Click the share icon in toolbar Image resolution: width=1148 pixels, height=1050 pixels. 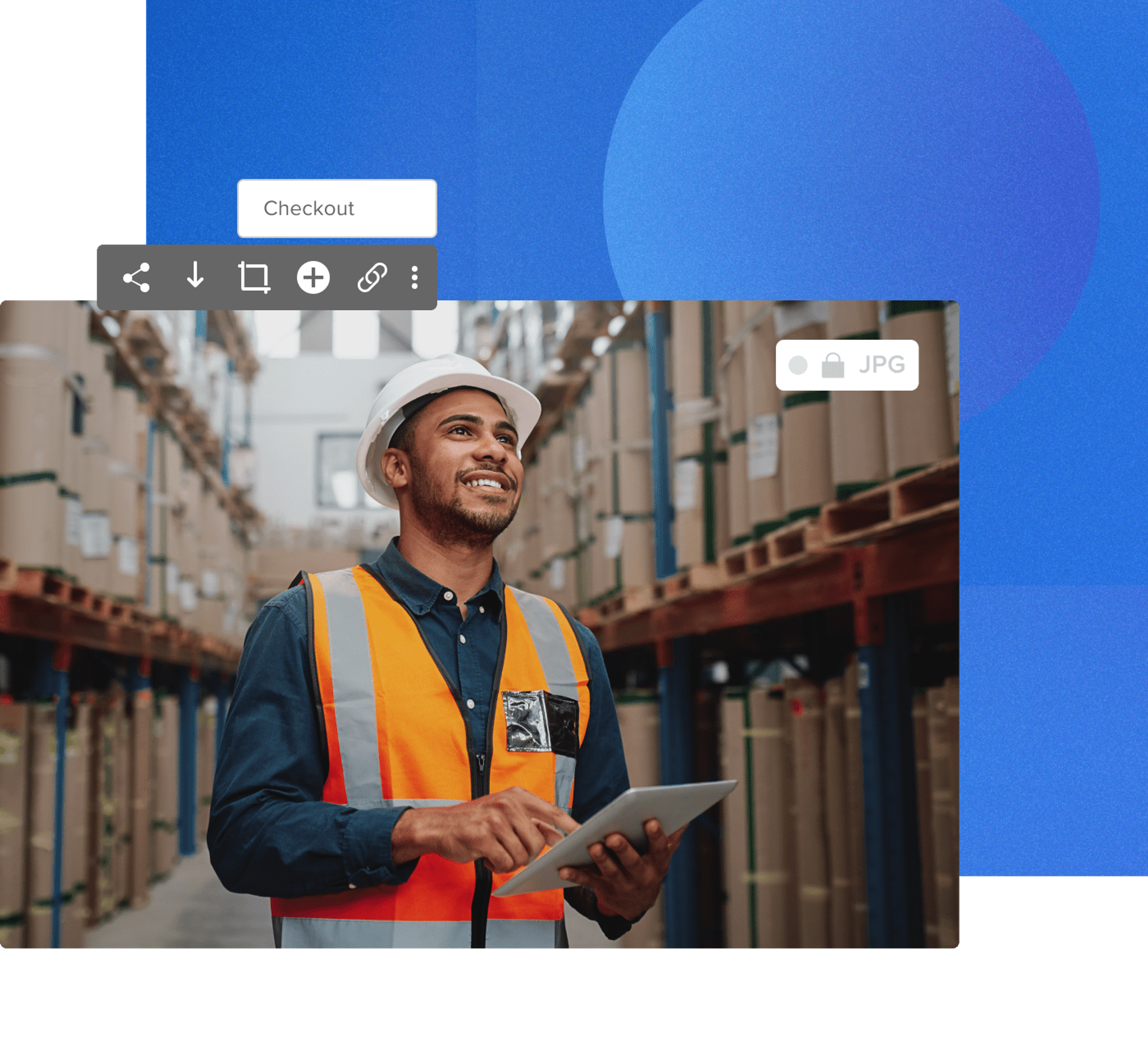point(137,278)
